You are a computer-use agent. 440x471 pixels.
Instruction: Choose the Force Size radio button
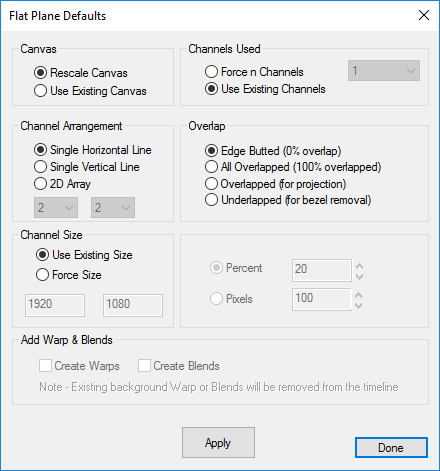[x=68, y=275]
